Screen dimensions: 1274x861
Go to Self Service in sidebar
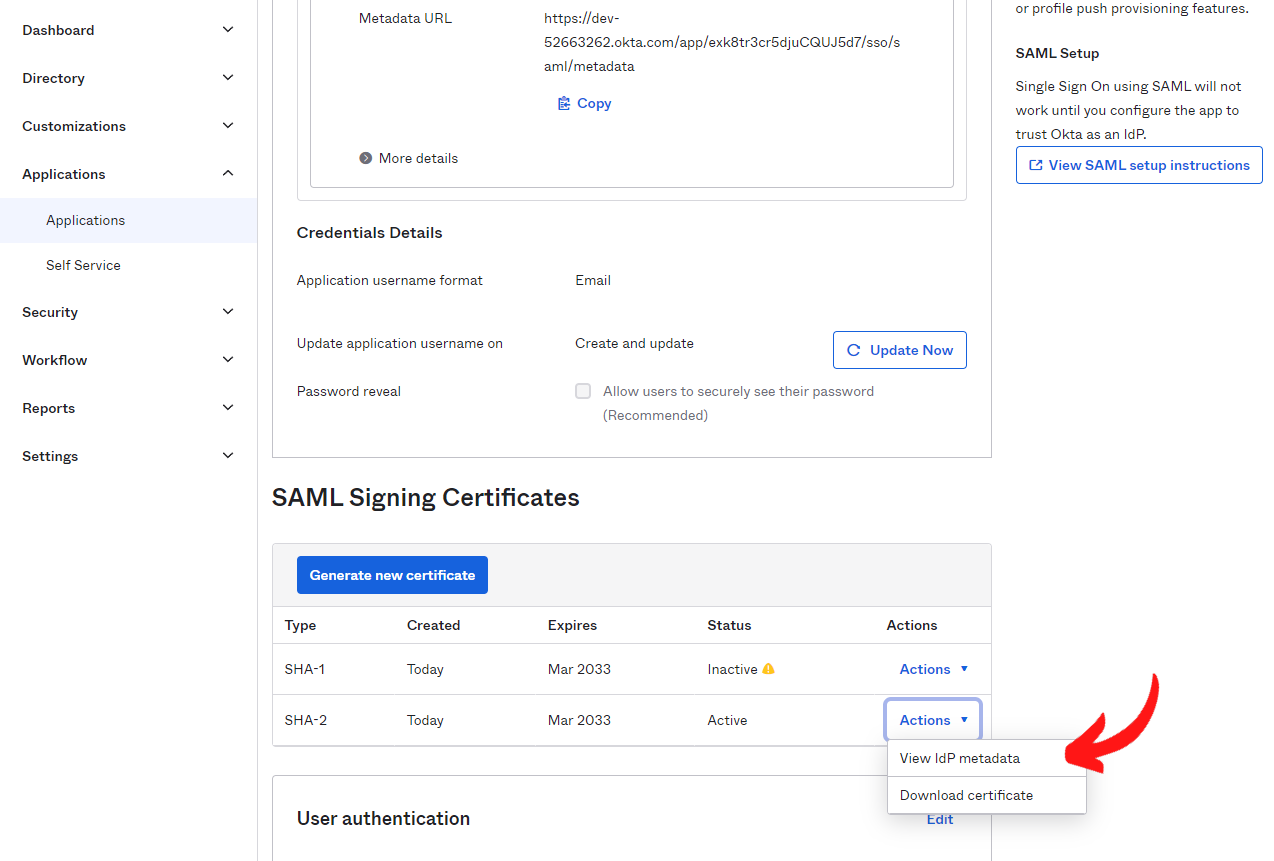click(83, 265)
